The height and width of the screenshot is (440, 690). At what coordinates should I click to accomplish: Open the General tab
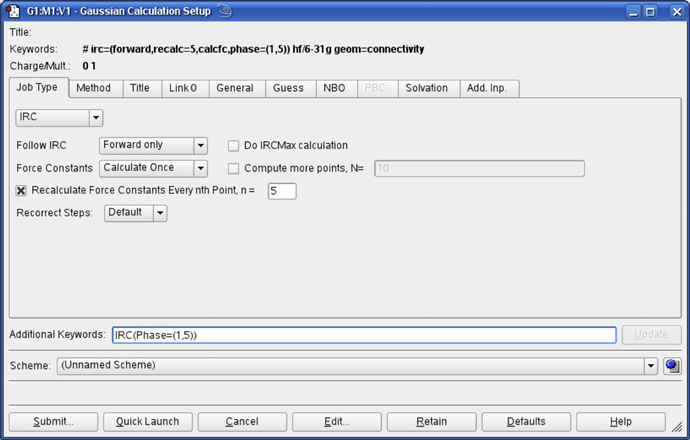coord(235,88)
